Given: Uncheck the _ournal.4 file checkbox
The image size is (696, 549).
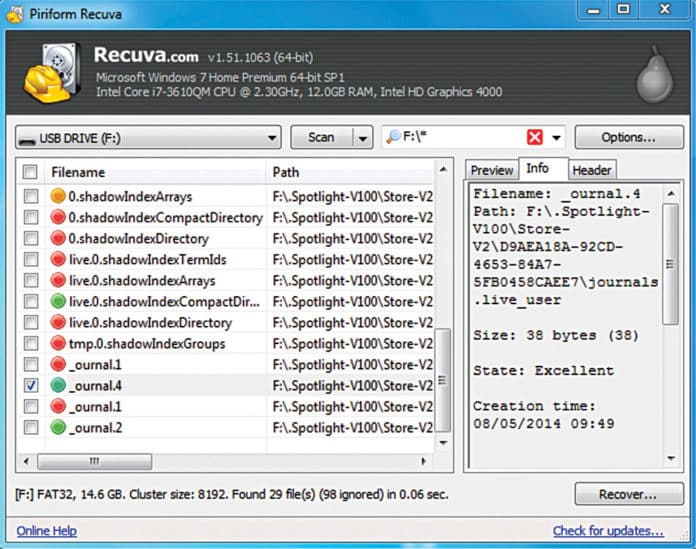Looking at the screenshot, I should 31,386.
